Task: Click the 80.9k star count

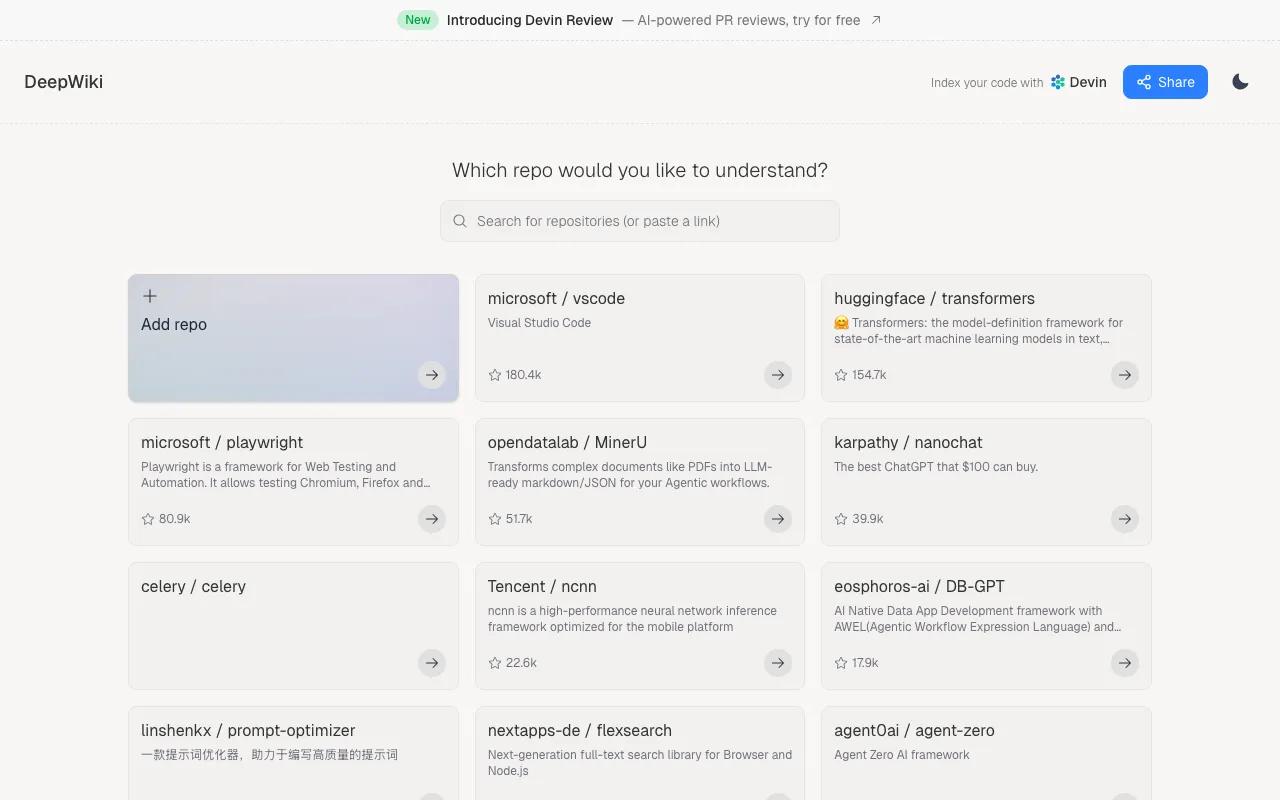Action: [175, 519]
